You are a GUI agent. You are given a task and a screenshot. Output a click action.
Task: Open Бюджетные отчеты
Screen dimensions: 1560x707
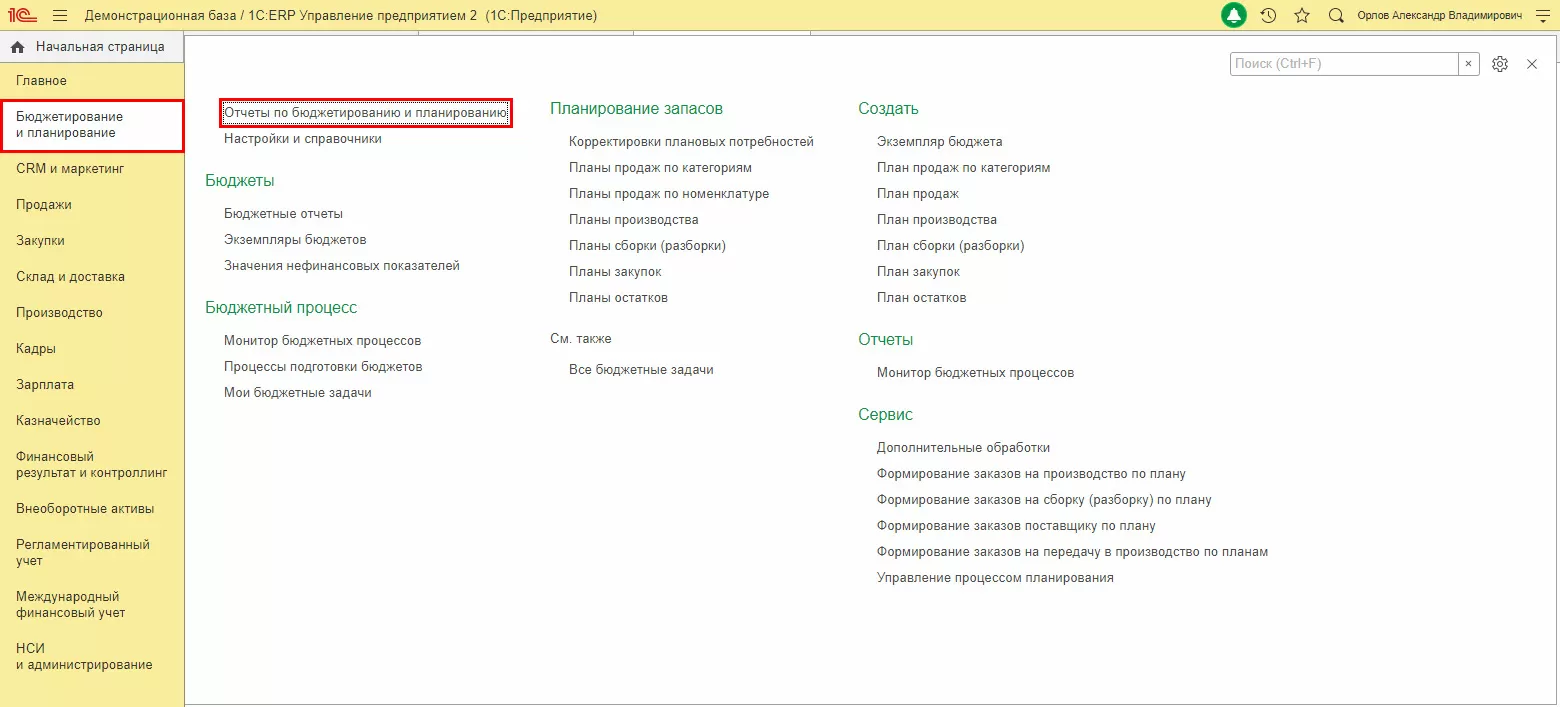point(283,214)
